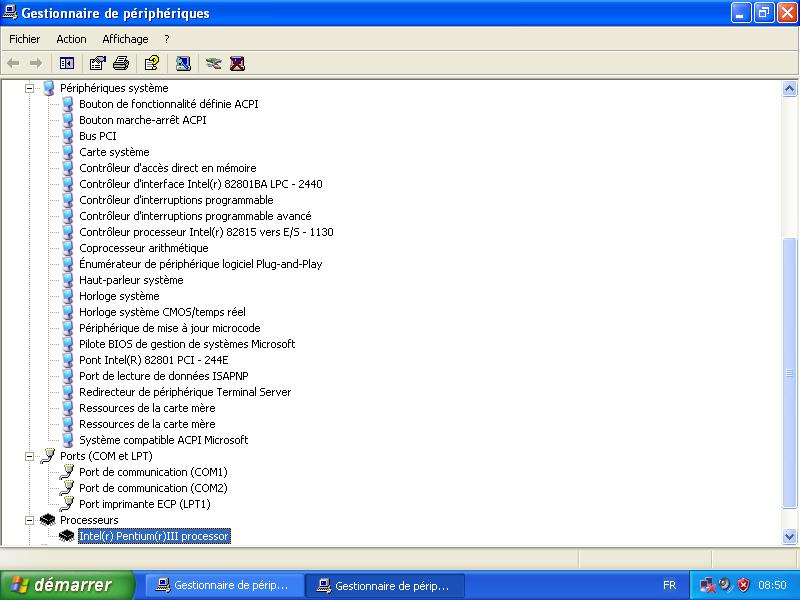Viewport: 800px width, 600px height.
Task: Click the Ports (COM et LPT) category icon
Action: click(47, 456)
